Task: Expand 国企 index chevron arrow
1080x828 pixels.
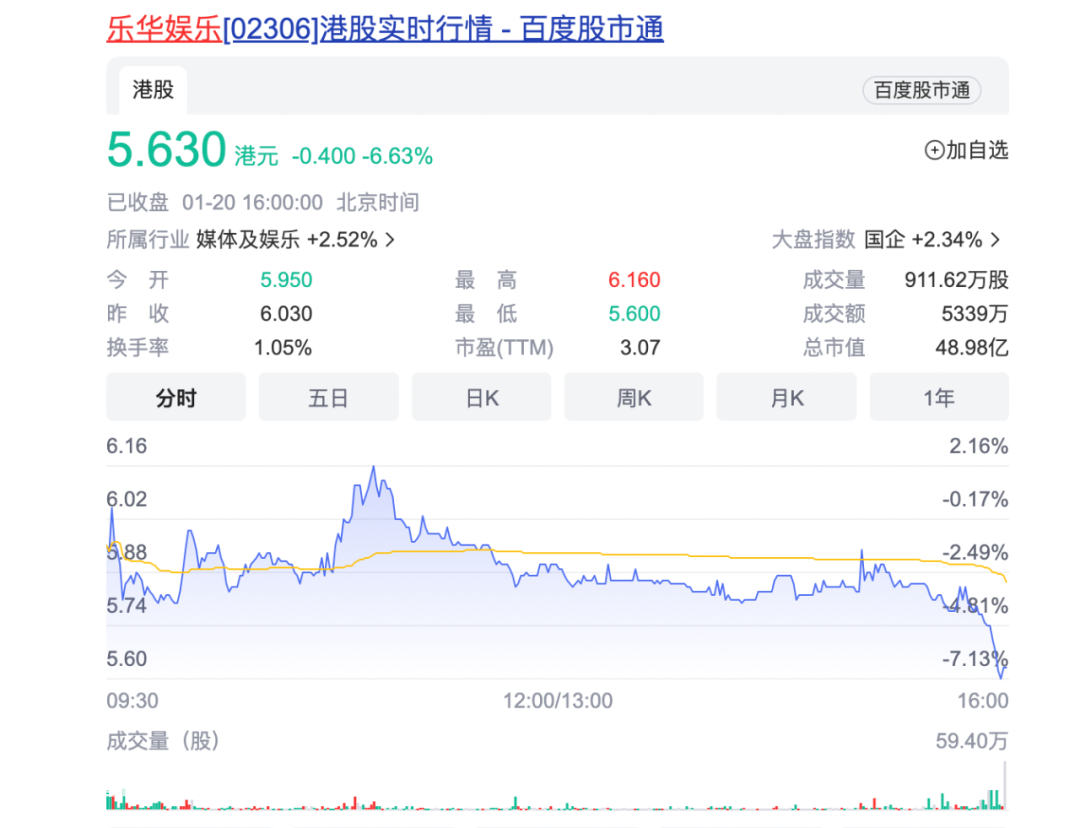Action: click(995, 240)
